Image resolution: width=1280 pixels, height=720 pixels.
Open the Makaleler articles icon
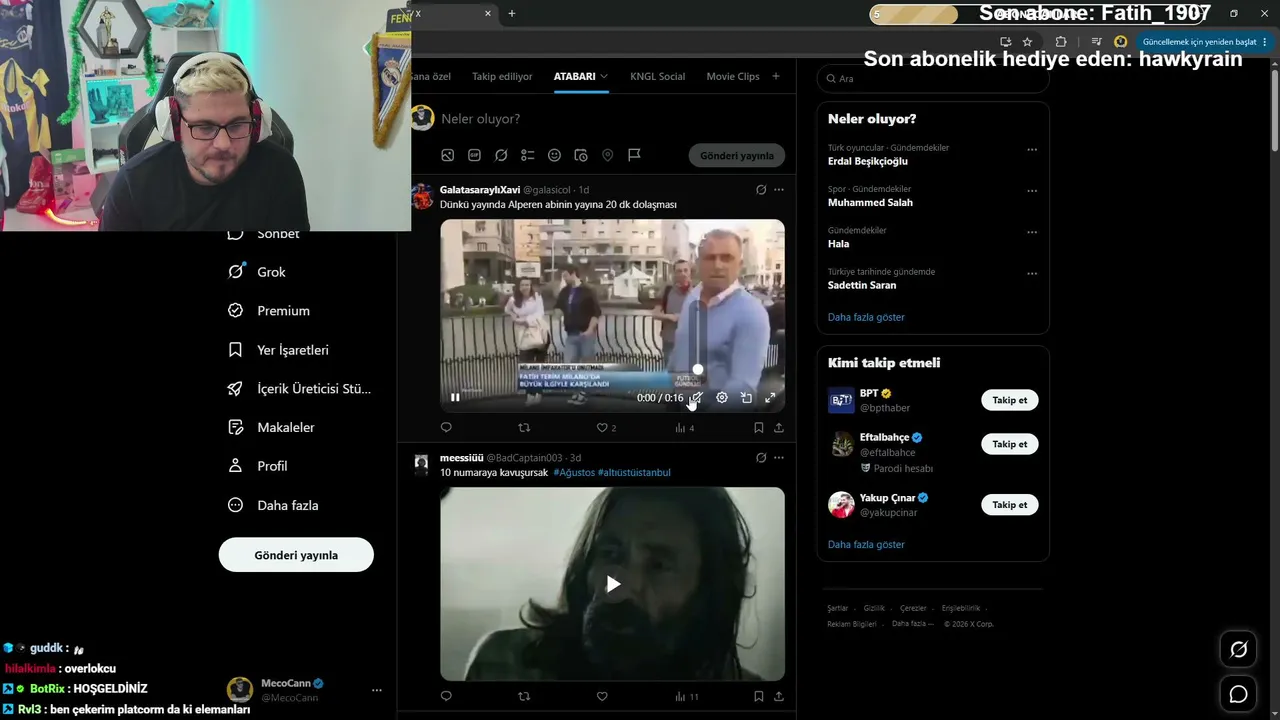click(x=236, y=427)
